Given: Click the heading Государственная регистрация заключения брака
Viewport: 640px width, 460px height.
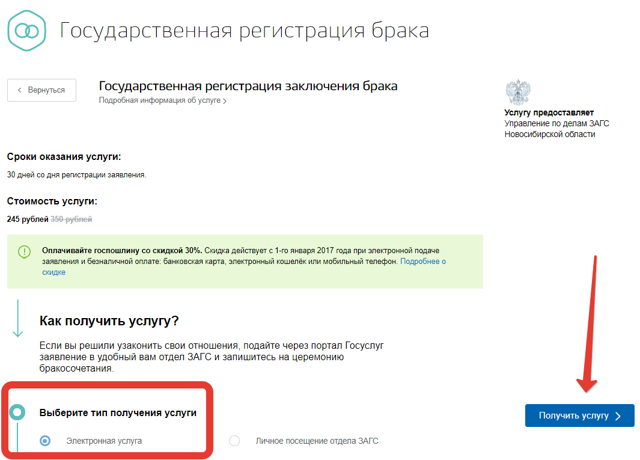Looking at the screenshot, I should tap(248, 86).
